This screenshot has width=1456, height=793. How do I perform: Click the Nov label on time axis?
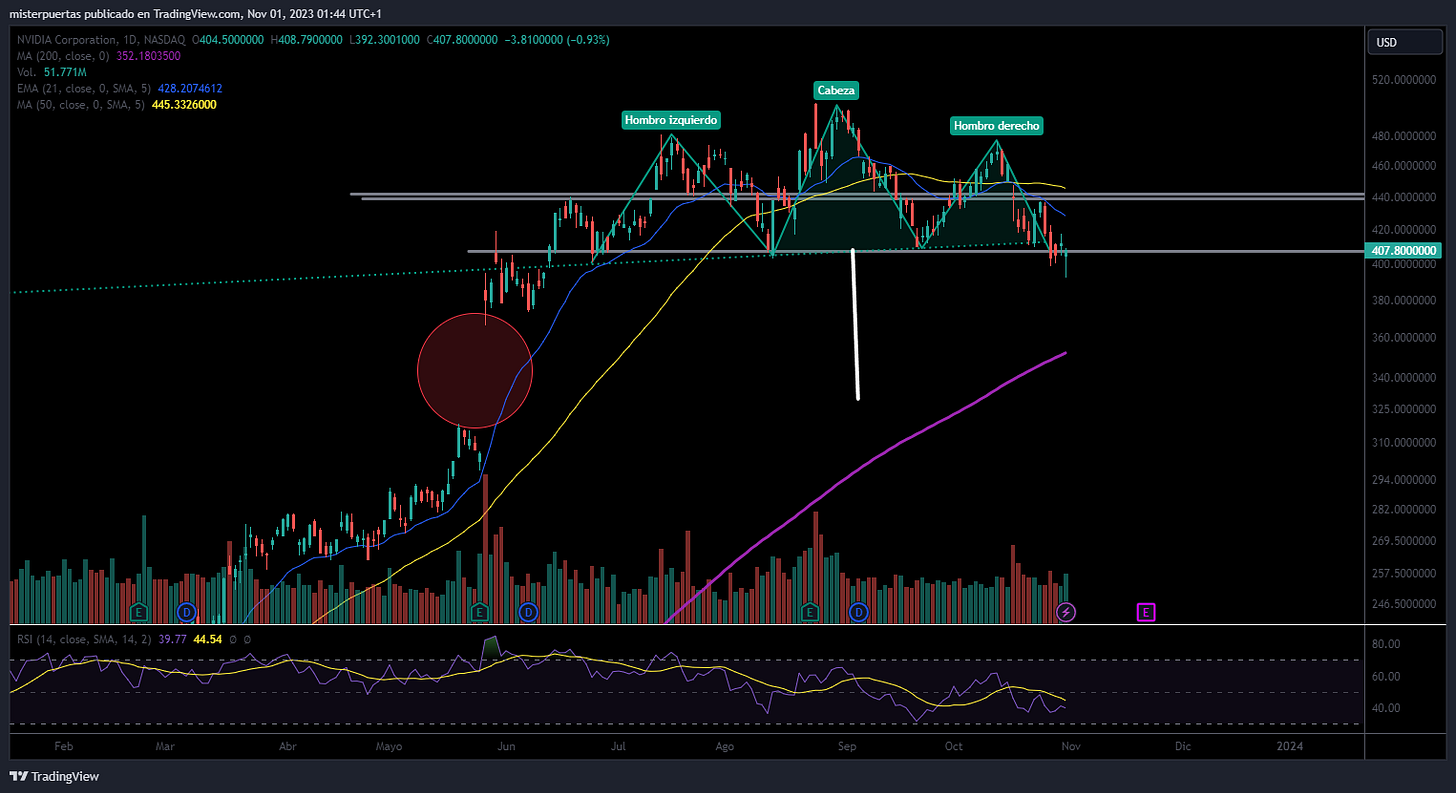pos(1070,746)
